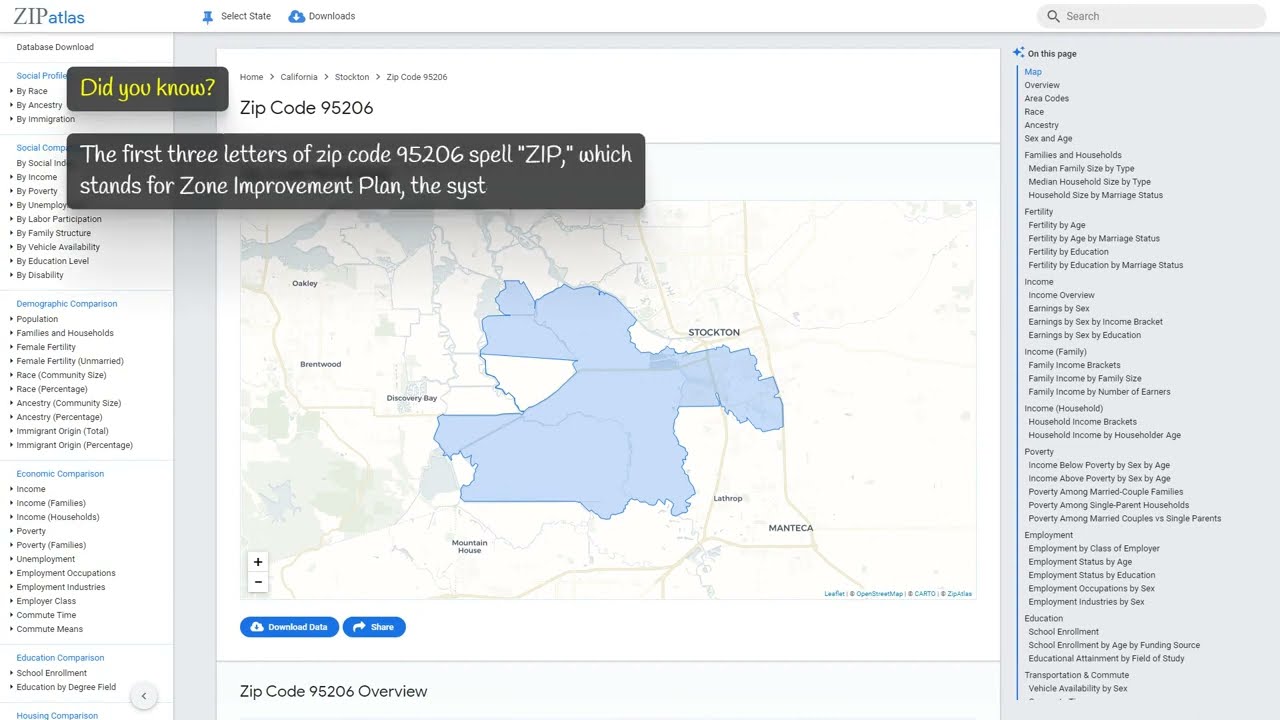Zoom in on the map
1280x720 pixels.
[258, 562]
